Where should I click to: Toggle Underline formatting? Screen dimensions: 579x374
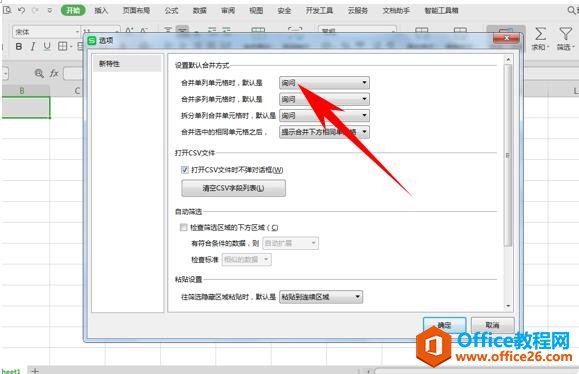tap(47, 47)
